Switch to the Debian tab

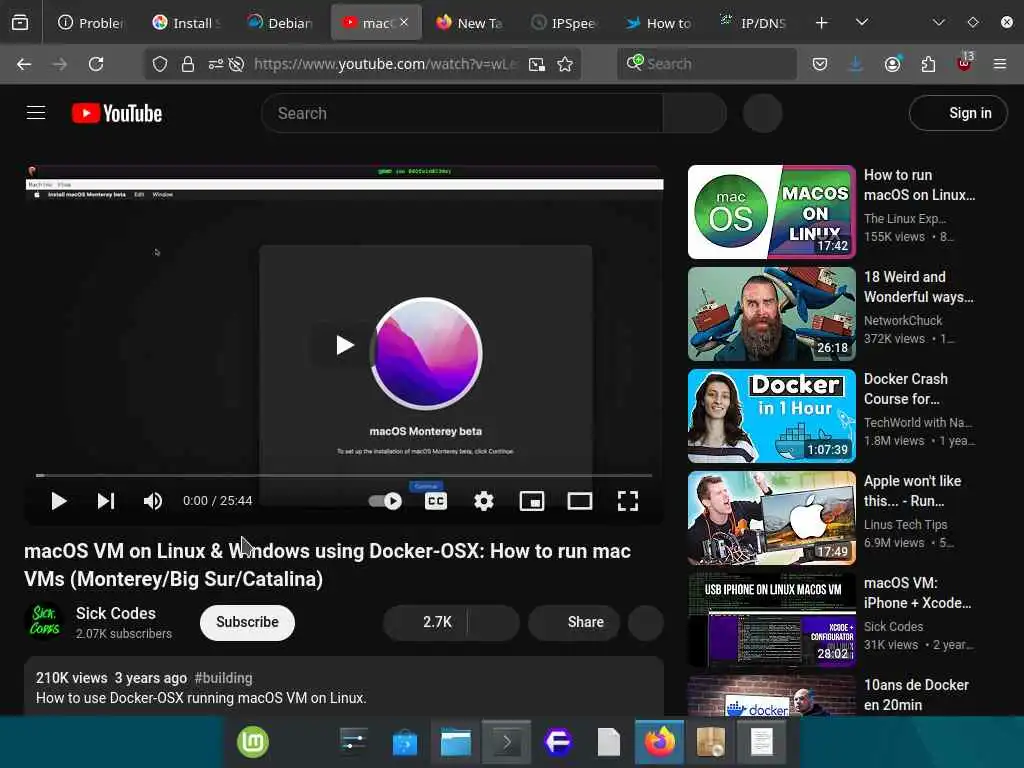click(x=281, y=23)
